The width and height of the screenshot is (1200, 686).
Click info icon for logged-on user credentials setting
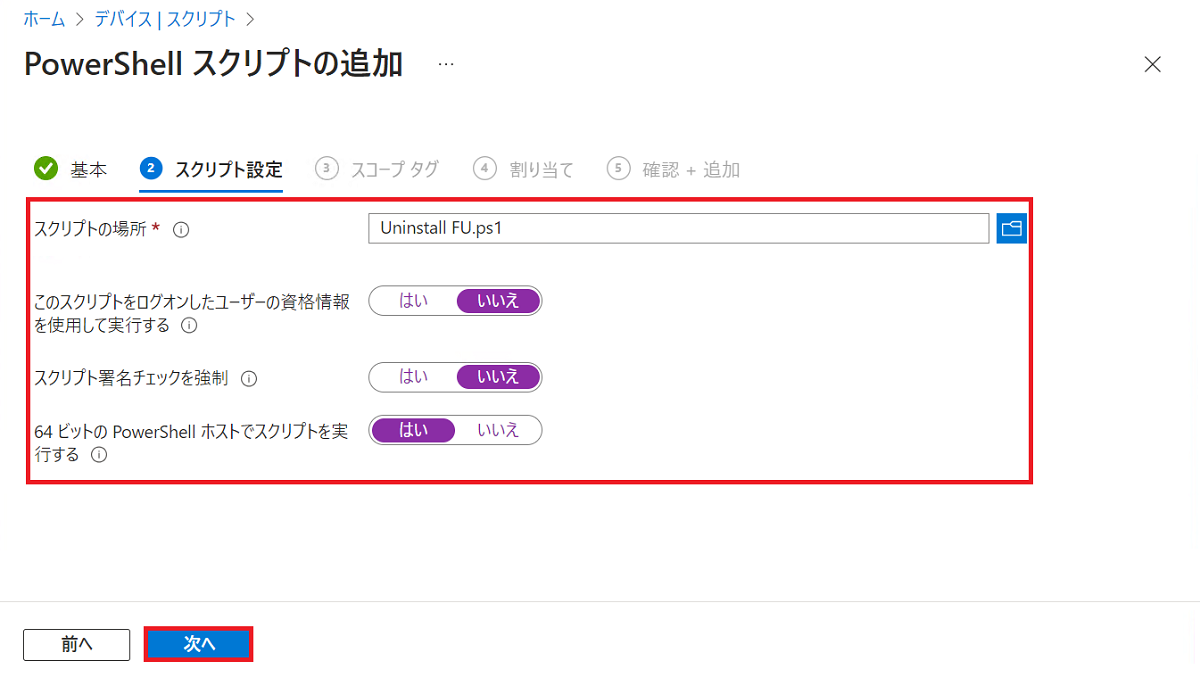point(188,326)
